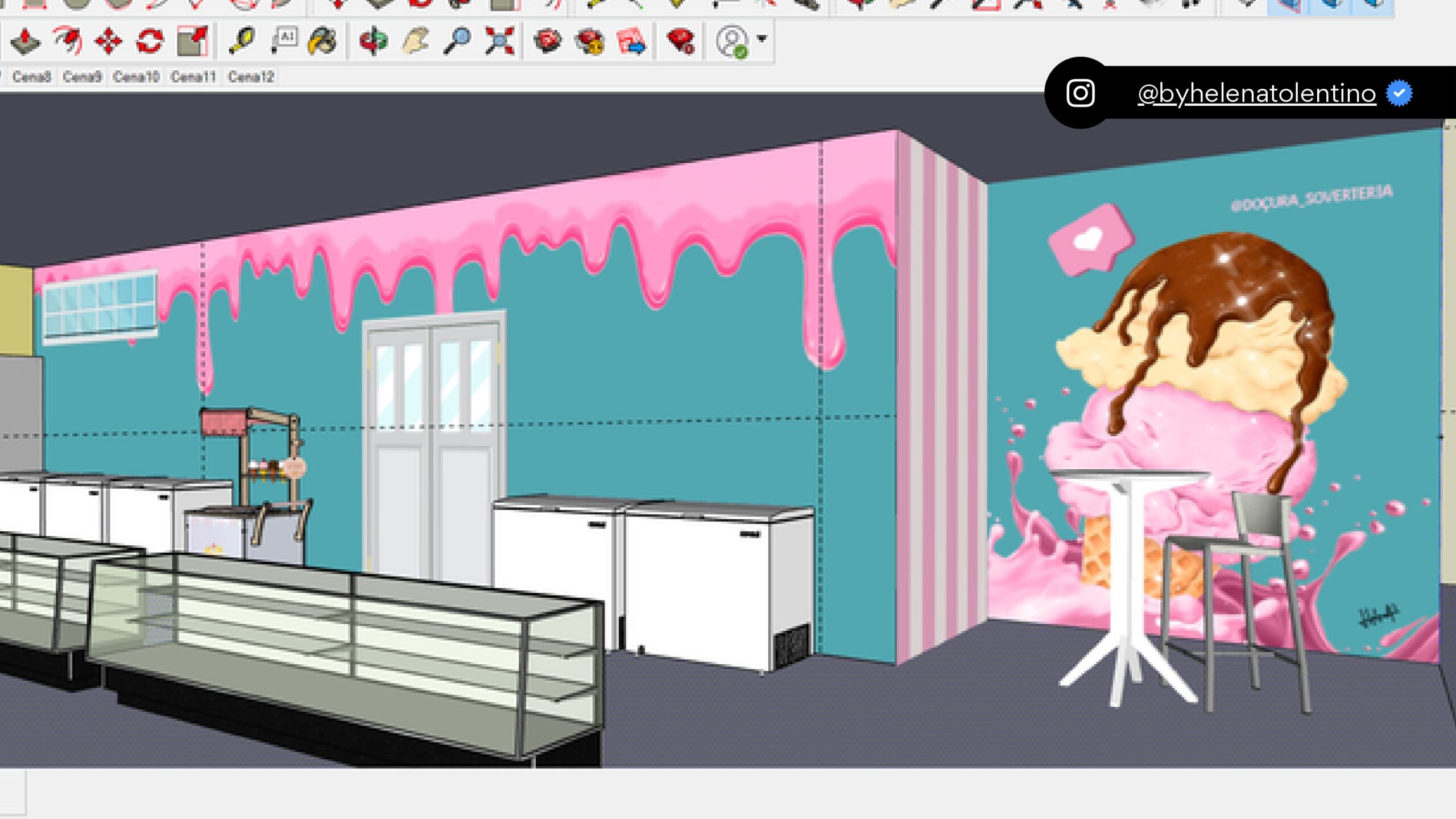Activate the Orbit tool

point(373,41)
